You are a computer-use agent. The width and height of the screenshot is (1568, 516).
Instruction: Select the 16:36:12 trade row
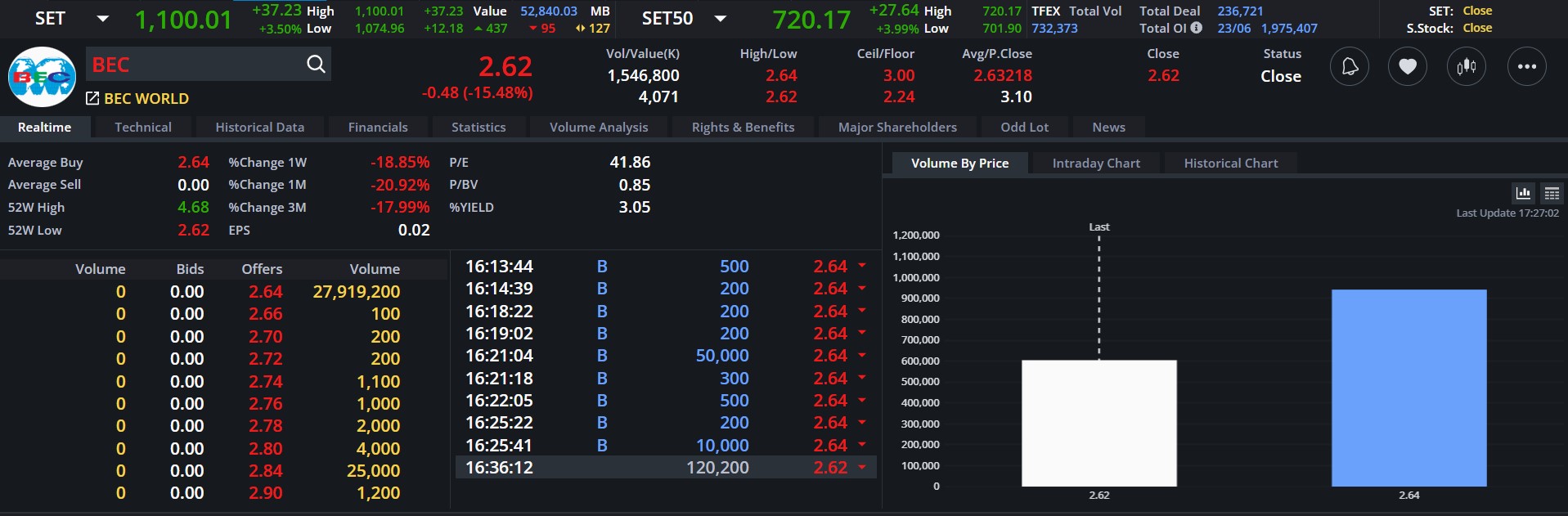click(666, 468)
